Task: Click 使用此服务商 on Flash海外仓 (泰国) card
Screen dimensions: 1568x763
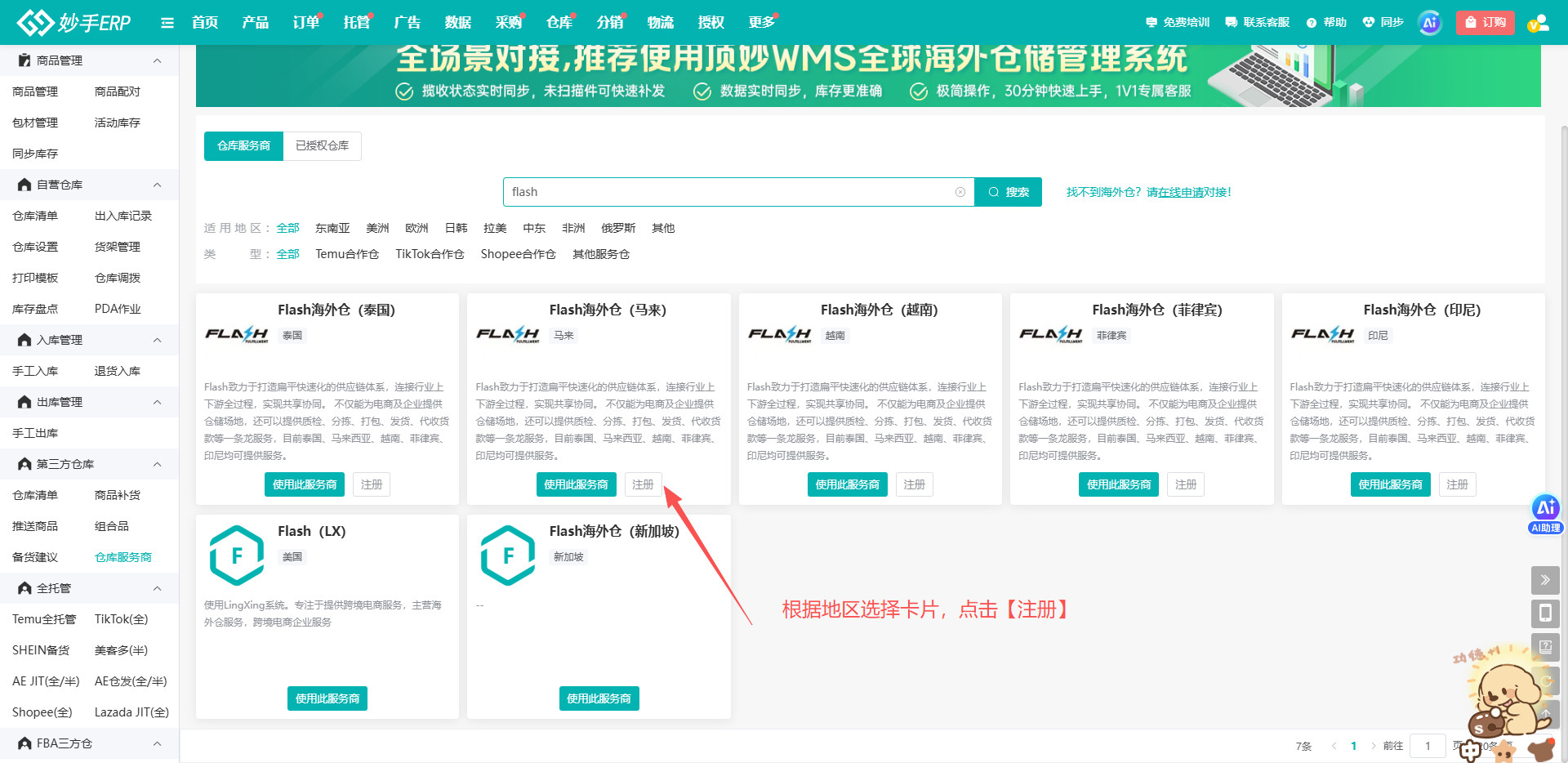Action: pos(305,484)
